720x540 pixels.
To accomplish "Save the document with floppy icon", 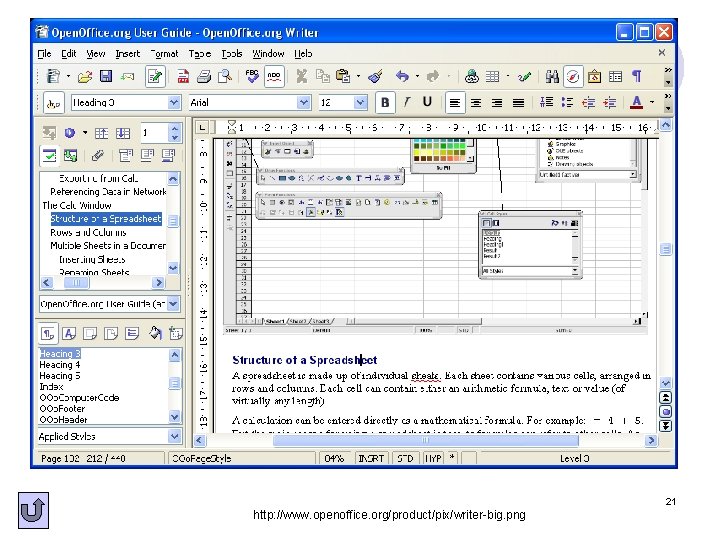I will [106, 76].
